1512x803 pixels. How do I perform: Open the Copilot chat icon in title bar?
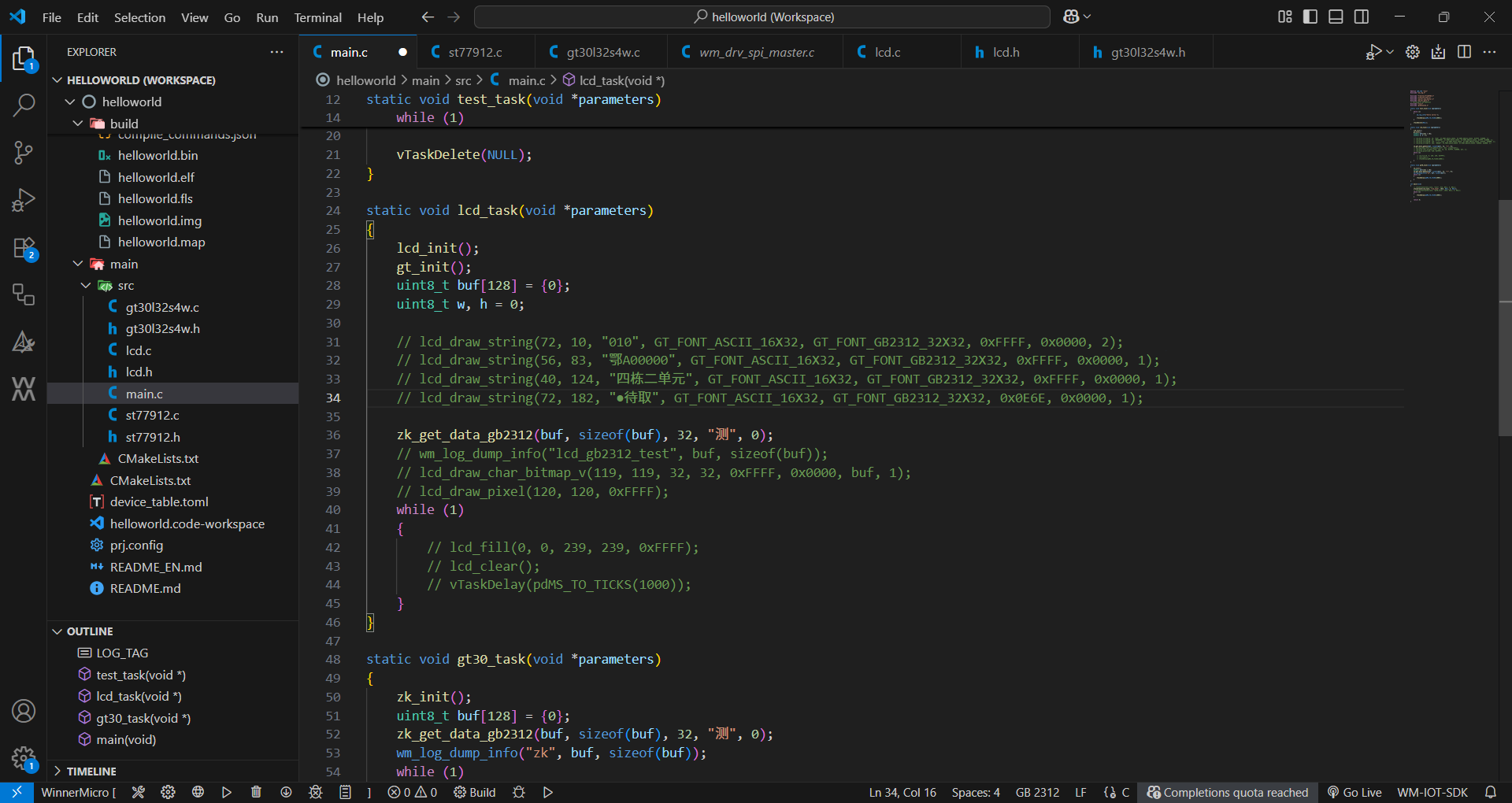click(1071, 17)
